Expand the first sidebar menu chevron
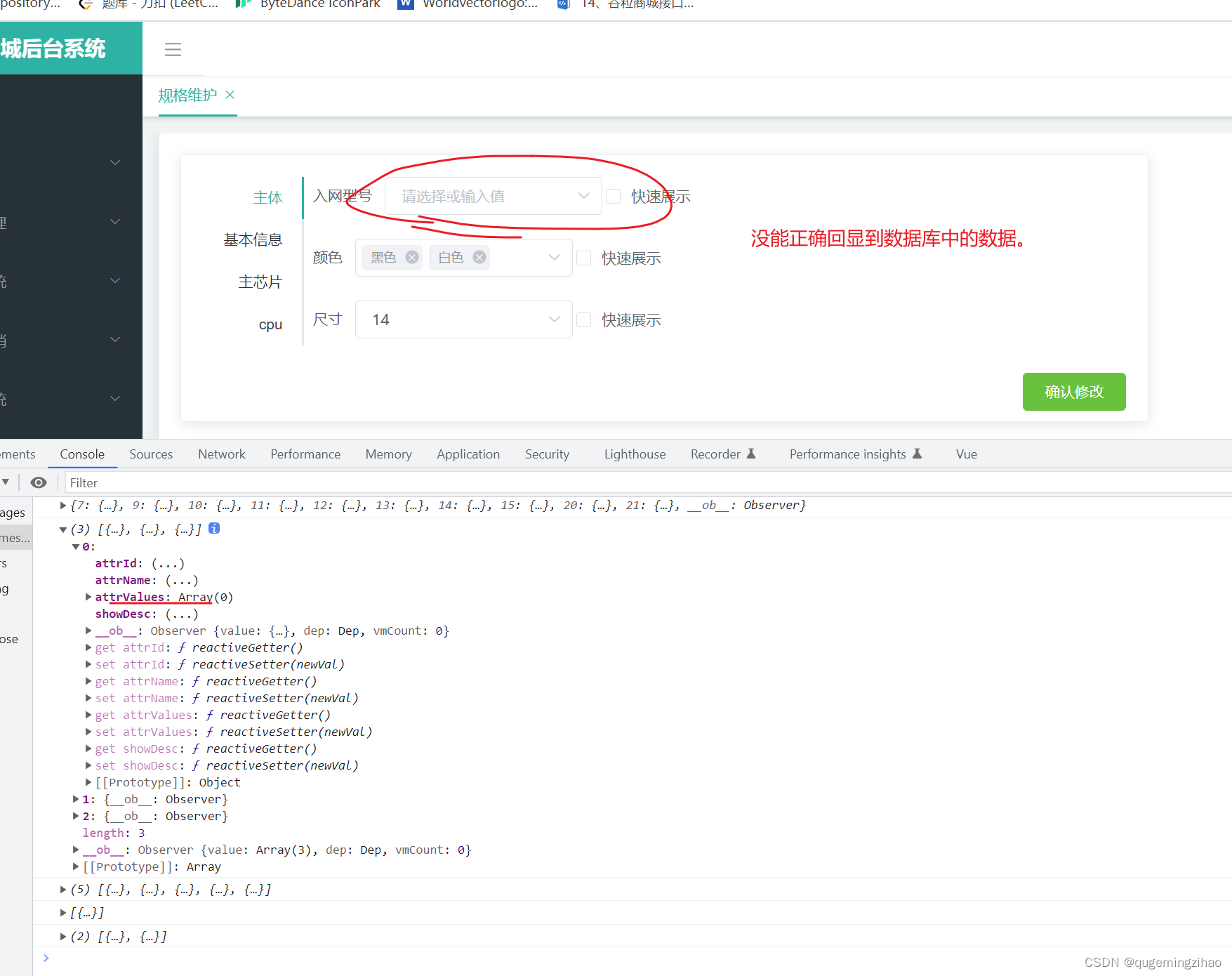 [116, 162]
